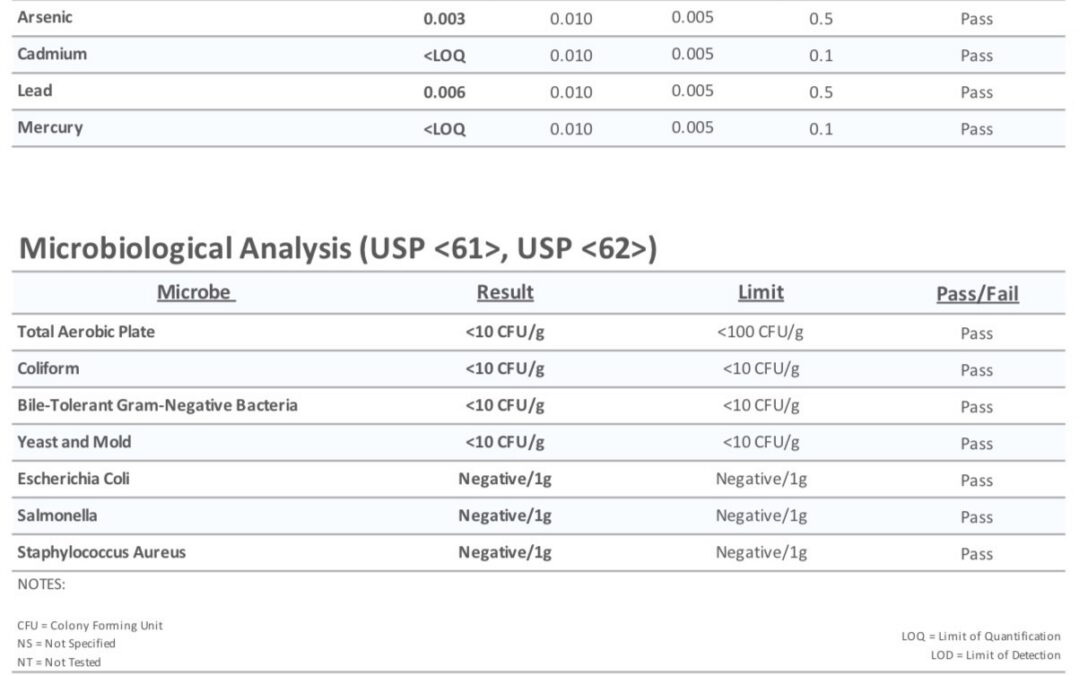1080x675 pixels.
Task: Click Arsenic result value 0.003
Action: [x=444, y=19]
